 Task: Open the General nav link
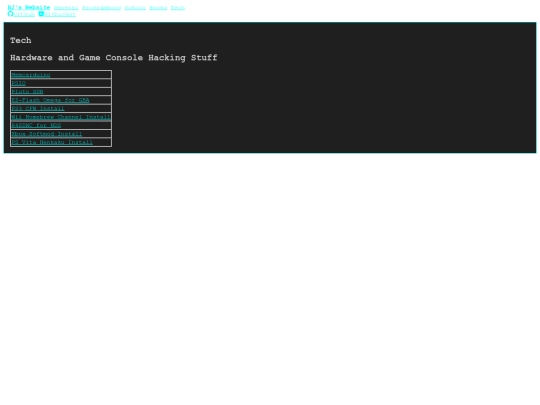tap(66, 8)
